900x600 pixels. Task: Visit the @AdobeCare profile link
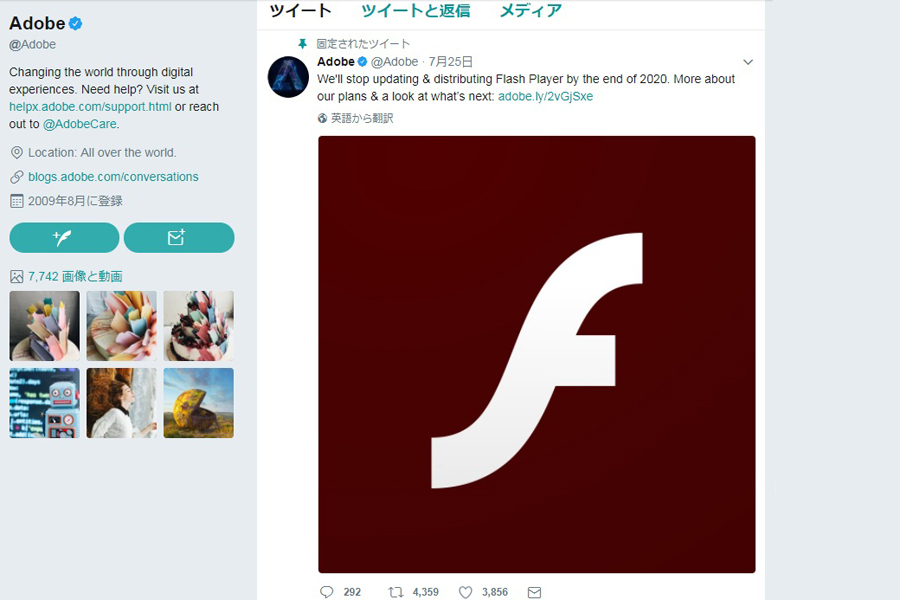[80, 124]
